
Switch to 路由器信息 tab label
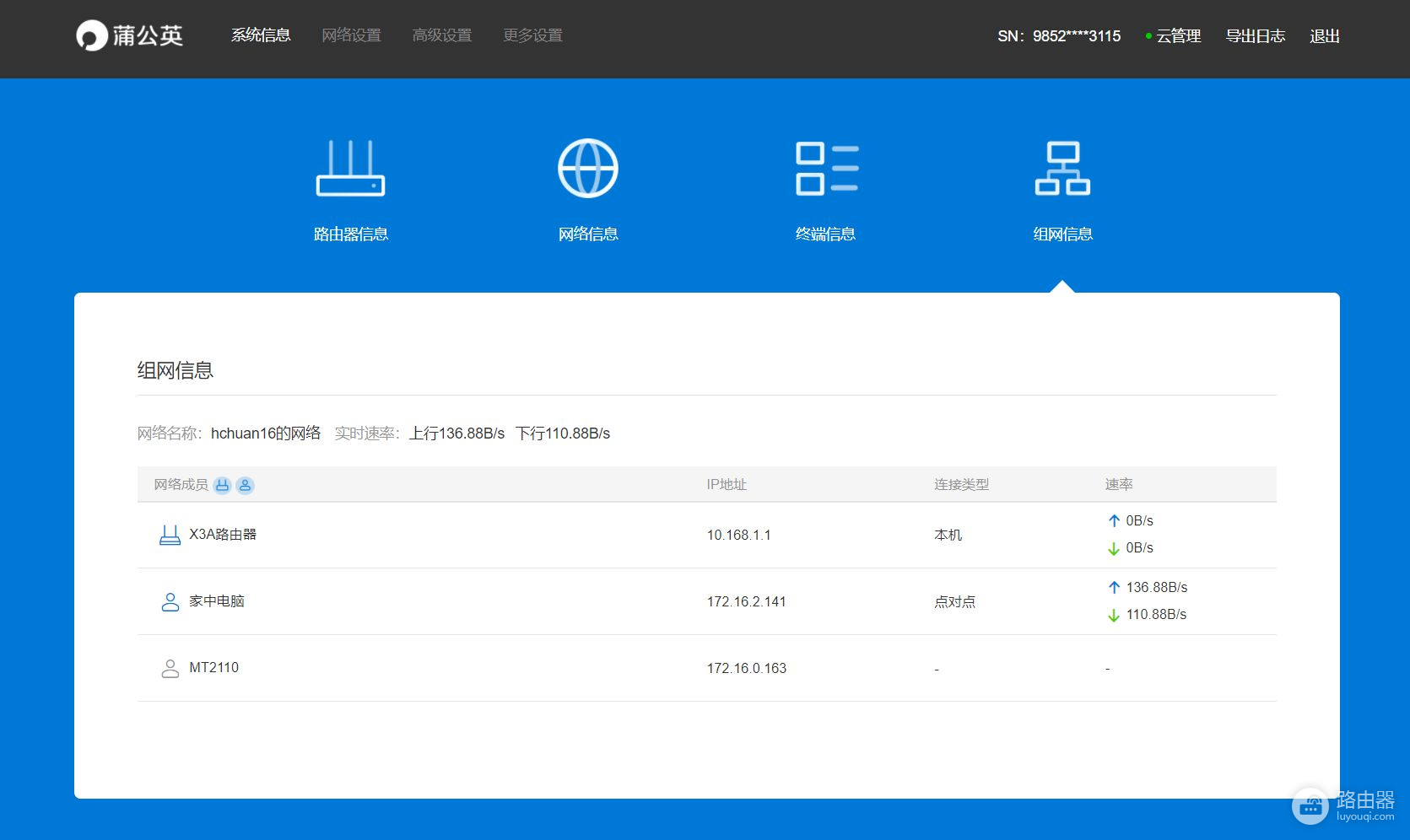tap(350, 234)
